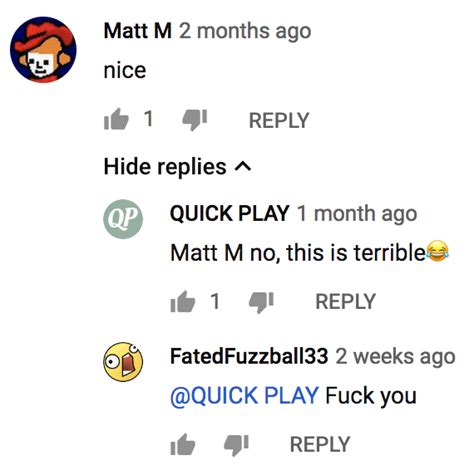Open Matt M's cowboy hat profile avatar
474x470 pixels.
tap(43, 49)
